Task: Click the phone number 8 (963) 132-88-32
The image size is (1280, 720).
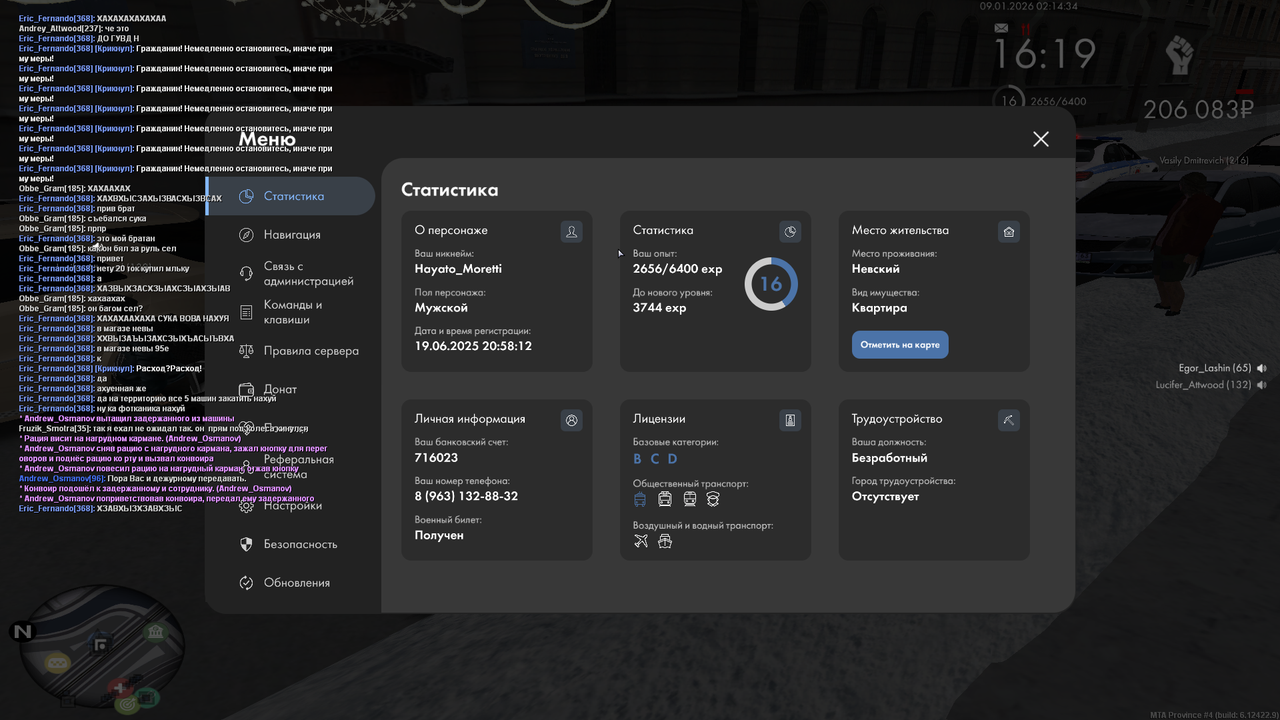Action: coord(466,497)
